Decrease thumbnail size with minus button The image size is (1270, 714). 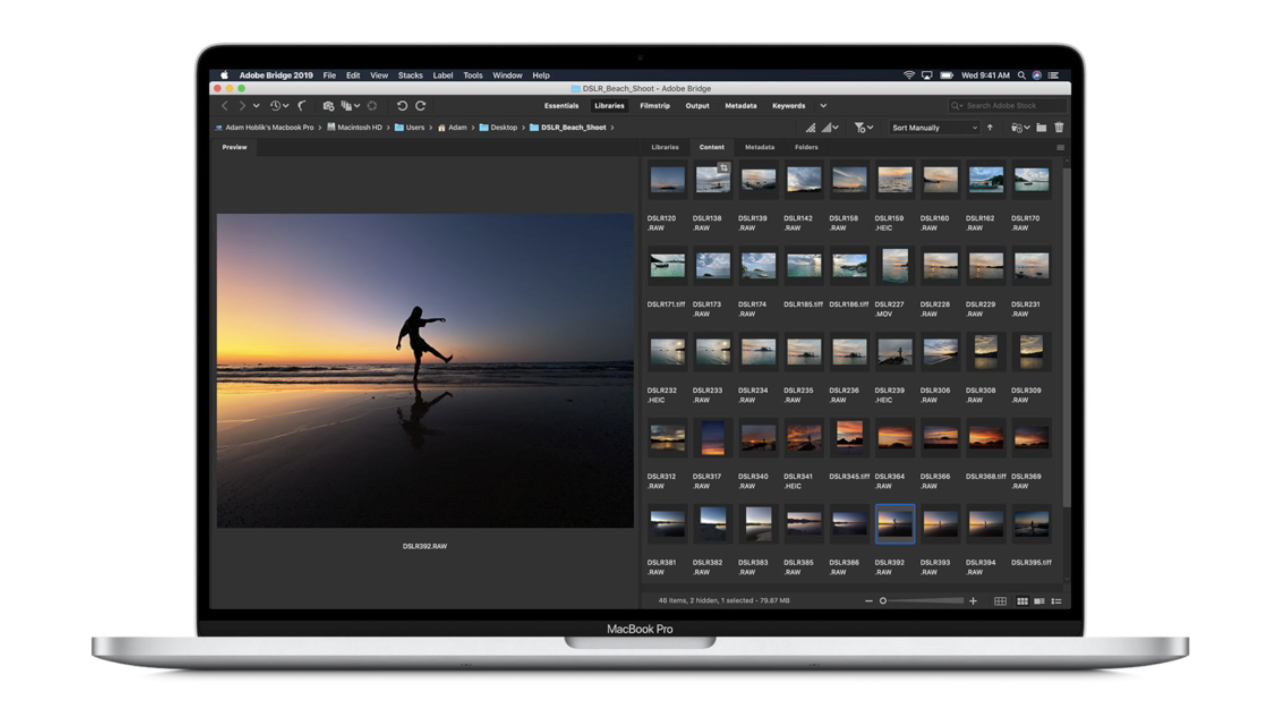pos(868,601)
